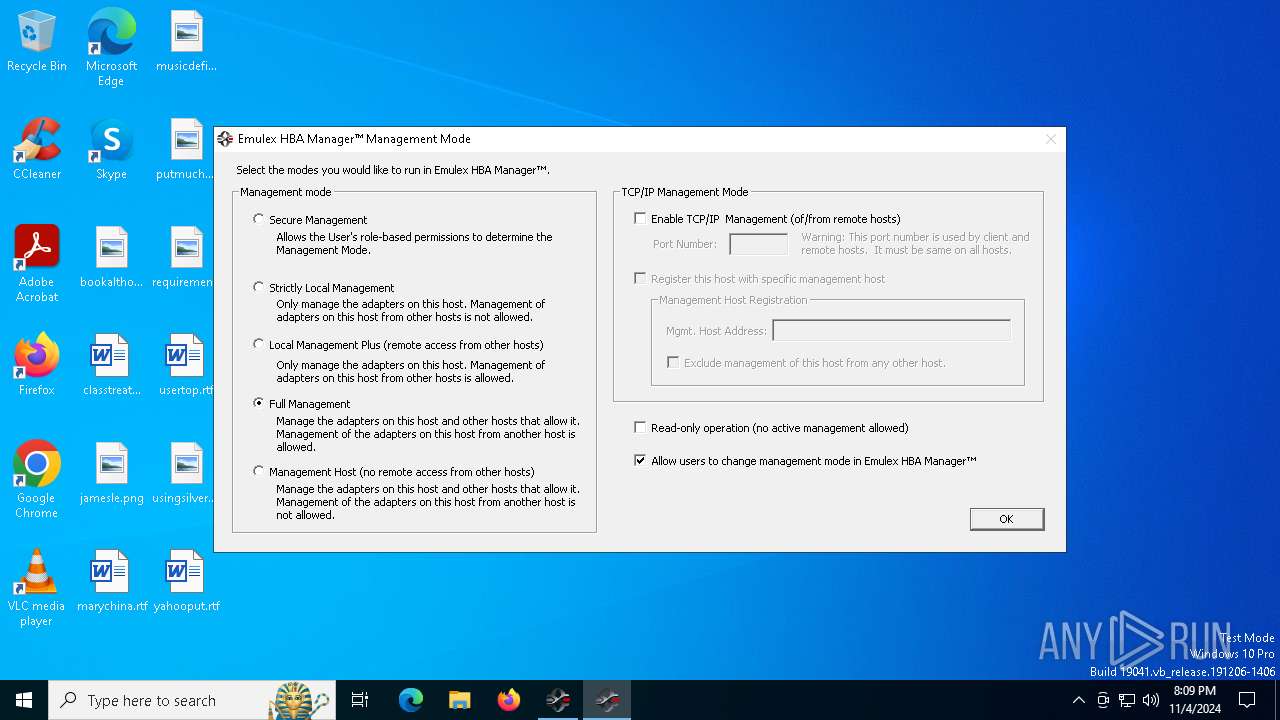Select the usertop.rtf document icon
This screenshot has width=1280, height=720.
(x=186, y=366)
